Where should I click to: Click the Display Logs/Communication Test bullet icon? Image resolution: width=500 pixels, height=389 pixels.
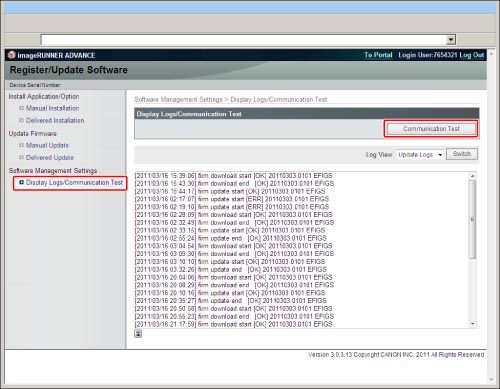coord(22,182)
